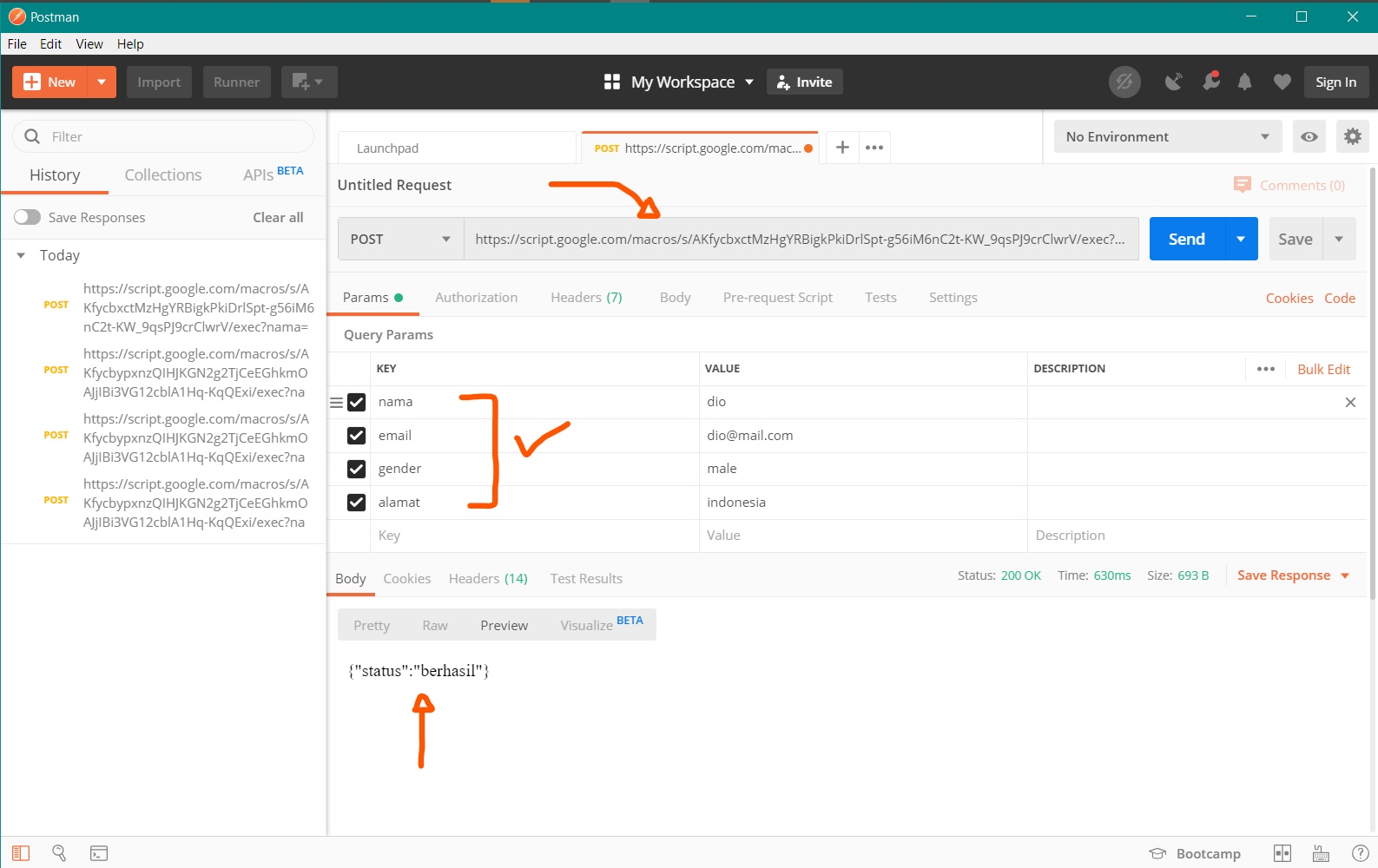
Task: Open the response Cookies tab
Action: 406,578
